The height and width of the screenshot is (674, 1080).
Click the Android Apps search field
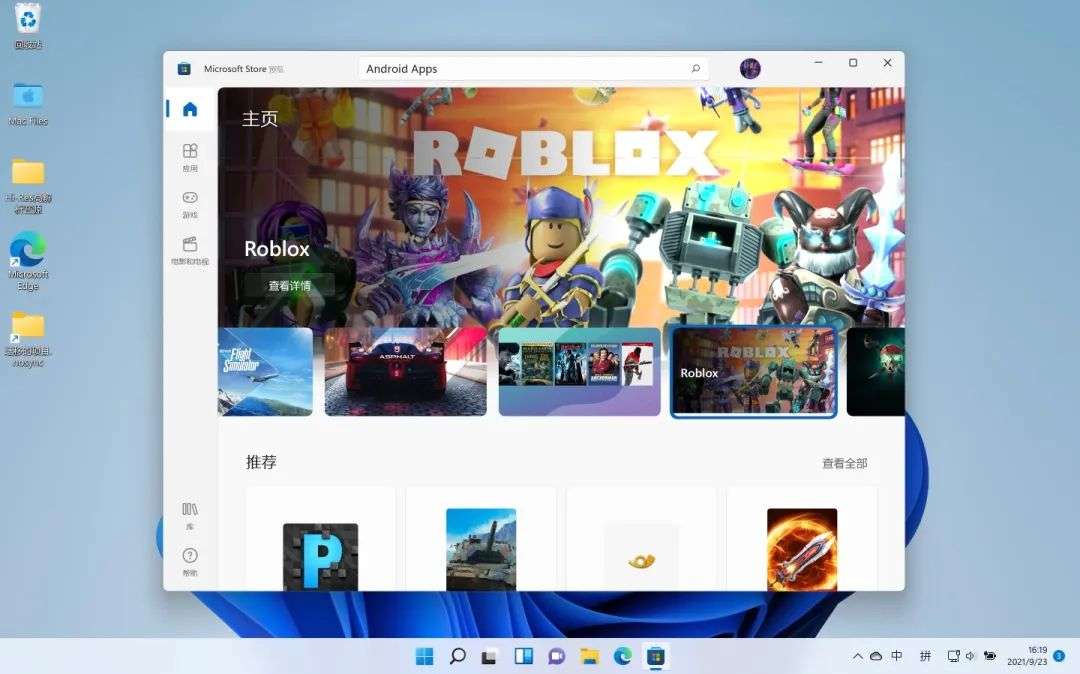533,68
